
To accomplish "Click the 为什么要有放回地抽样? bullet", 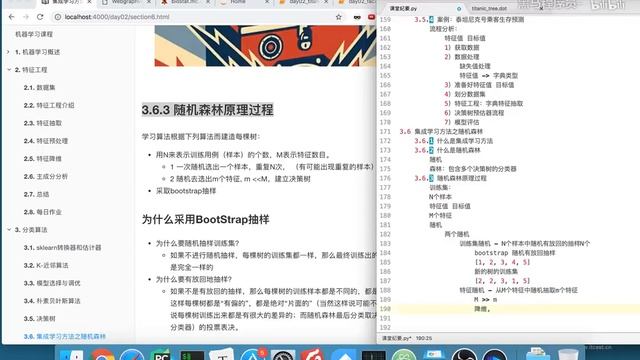I will tap(193, 279).
